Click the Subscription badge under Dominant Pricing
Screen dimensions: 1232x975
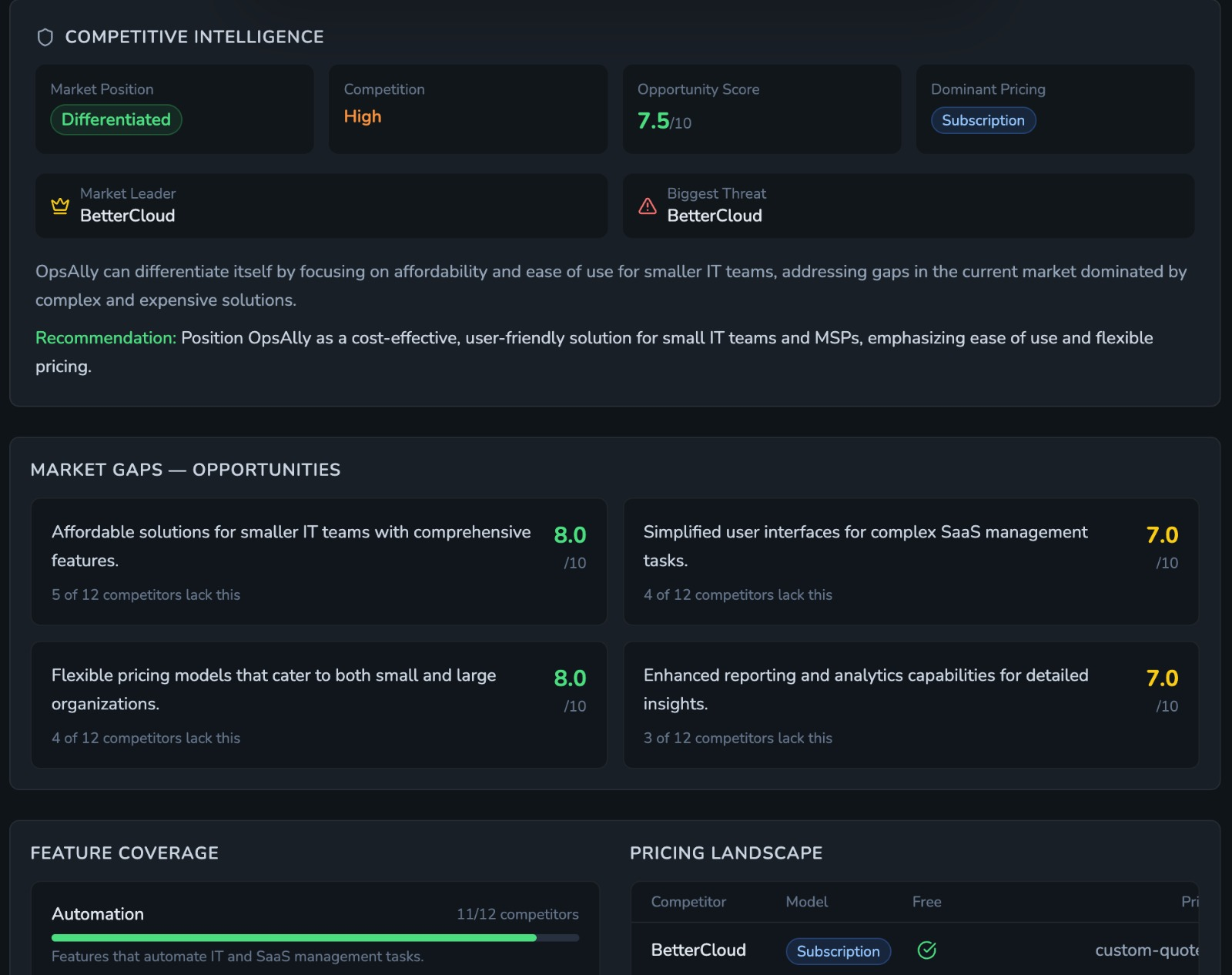(x=983, y=121)
